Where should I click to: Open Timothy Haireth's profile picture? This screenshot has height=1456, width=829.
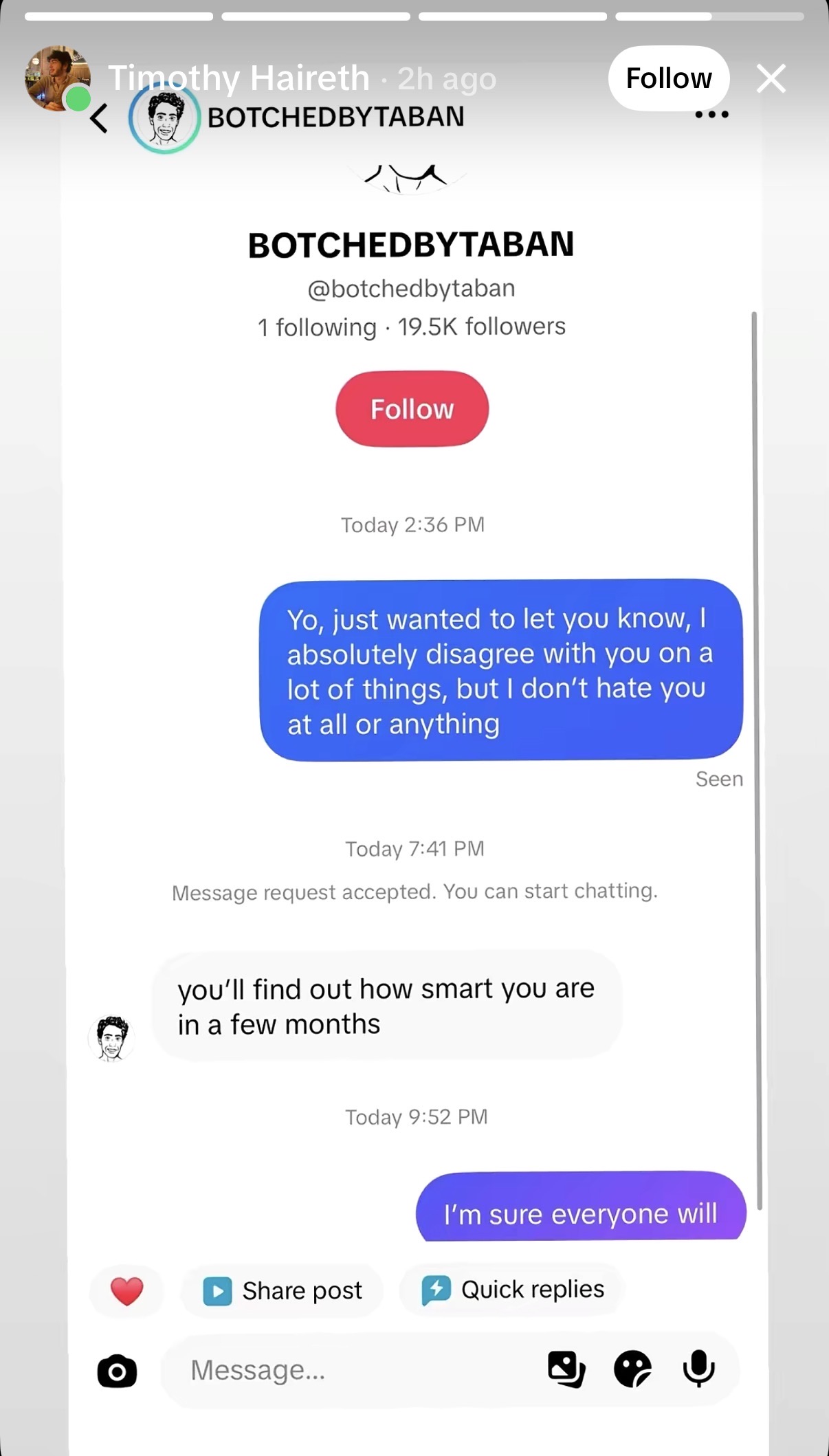click(x=57, y=78)
